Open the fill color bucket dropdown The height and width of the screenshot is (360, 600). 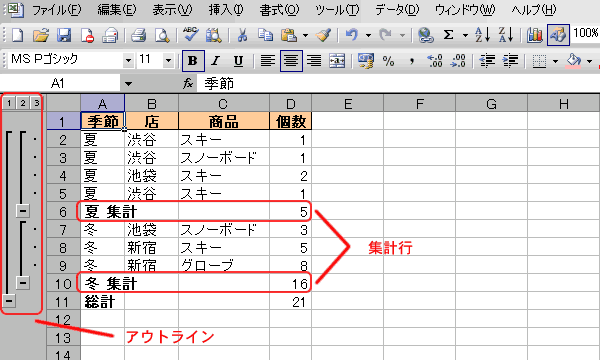point(590,61)
